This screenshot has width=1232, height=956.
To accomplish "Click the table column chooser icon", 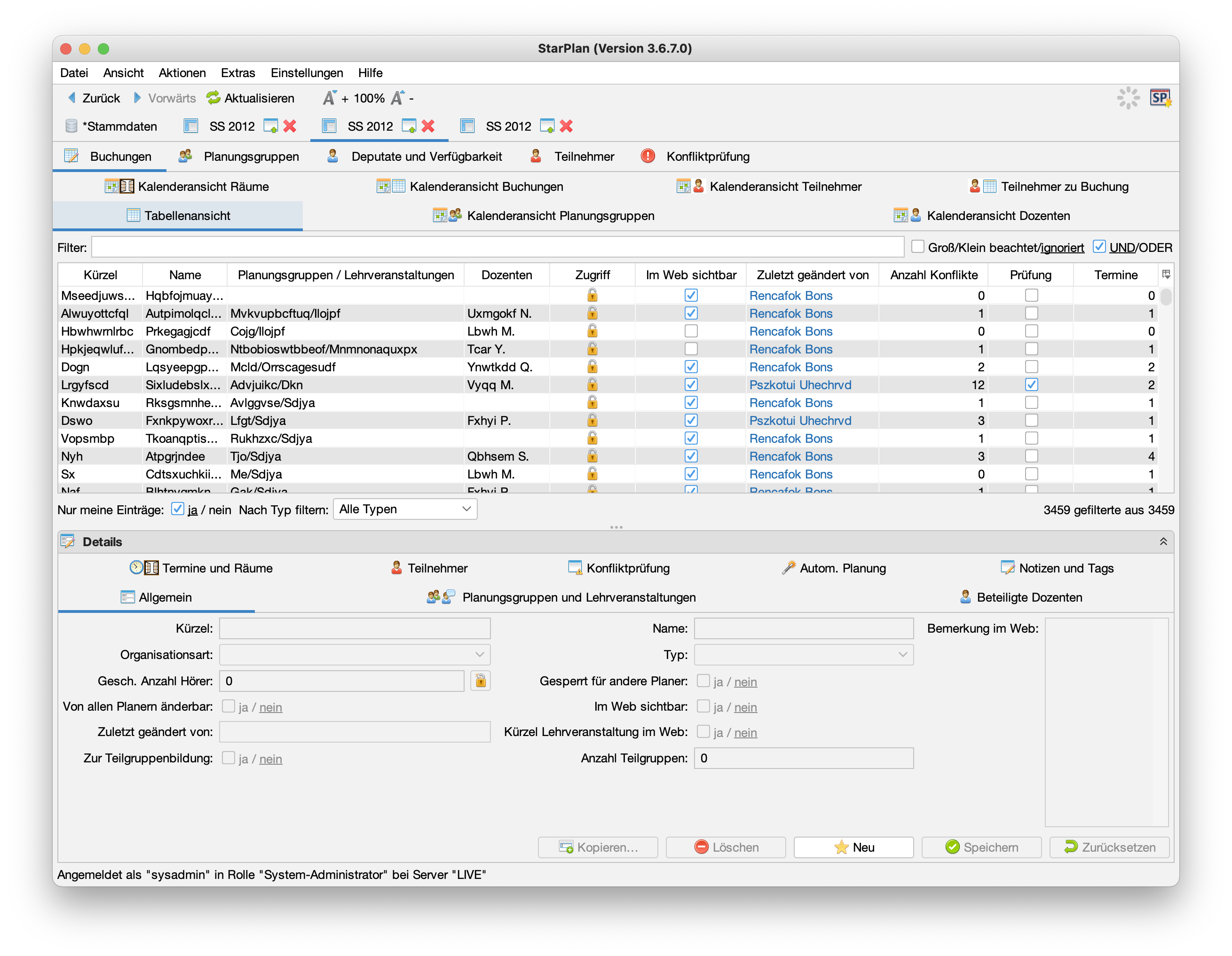I will point(1166,274).
